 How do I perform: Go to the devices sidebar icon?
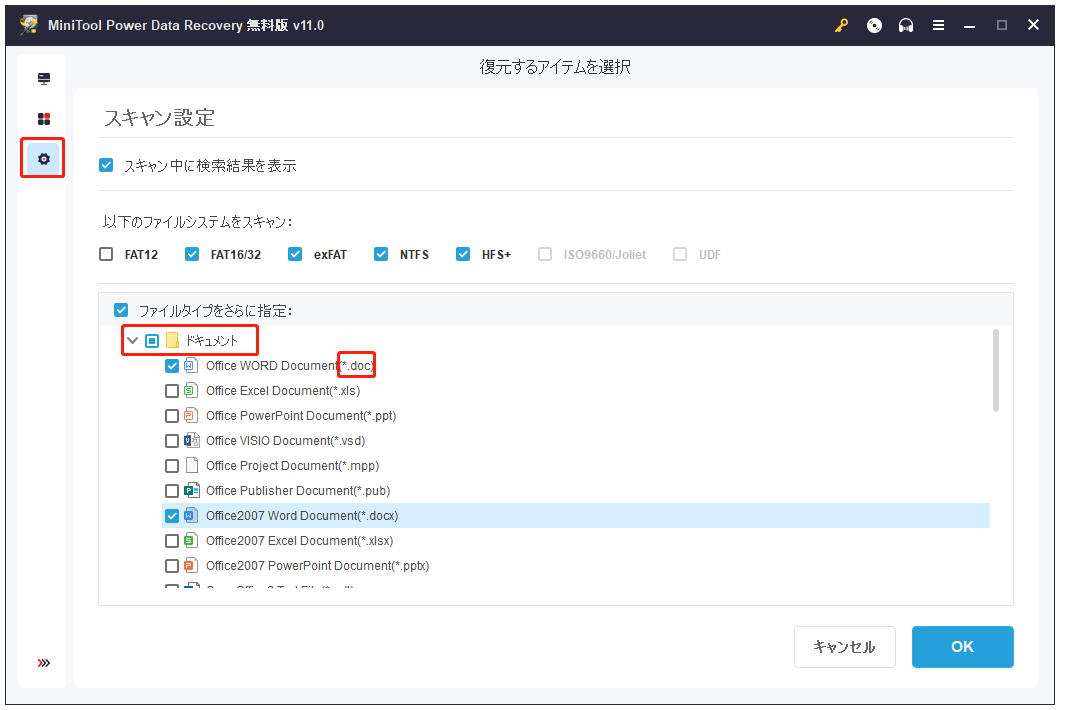click(44, 79)
